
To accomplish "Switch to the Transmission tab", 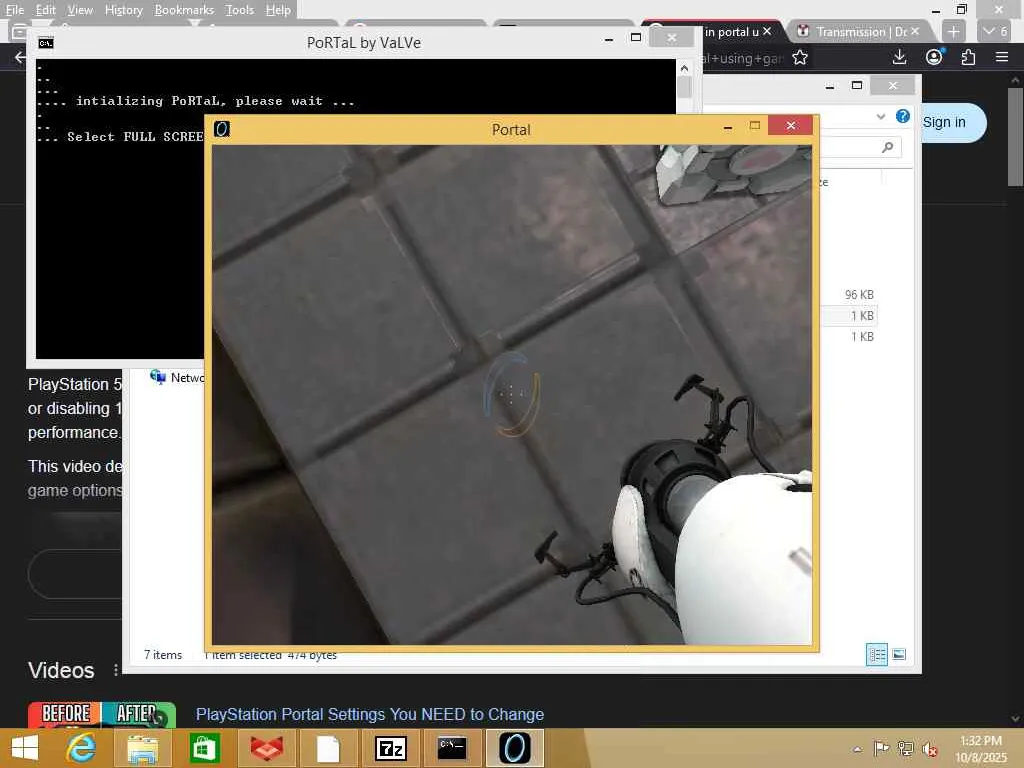I will pos(860,31).
